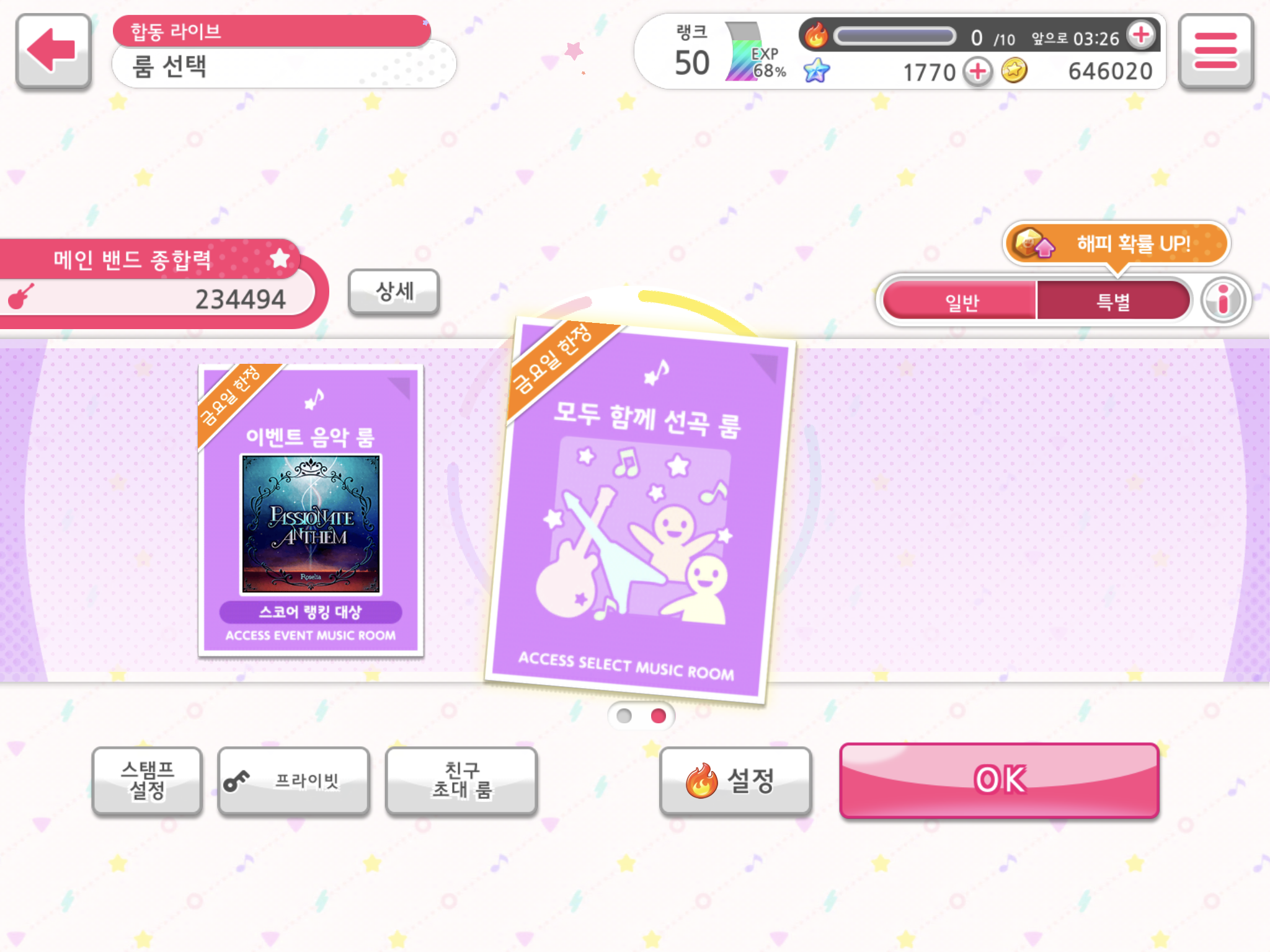Viewport: 1270px width, 952px height.
Task: Toggle the 프라이빗 key button
Action: [x=293, y=780]
